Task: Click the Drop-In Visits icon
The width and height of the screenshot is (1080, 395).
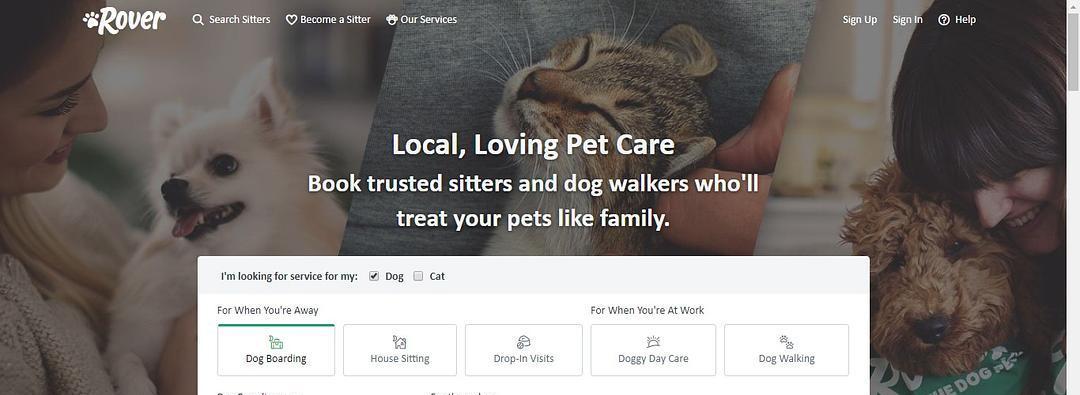Action: [x=523, y=342]
